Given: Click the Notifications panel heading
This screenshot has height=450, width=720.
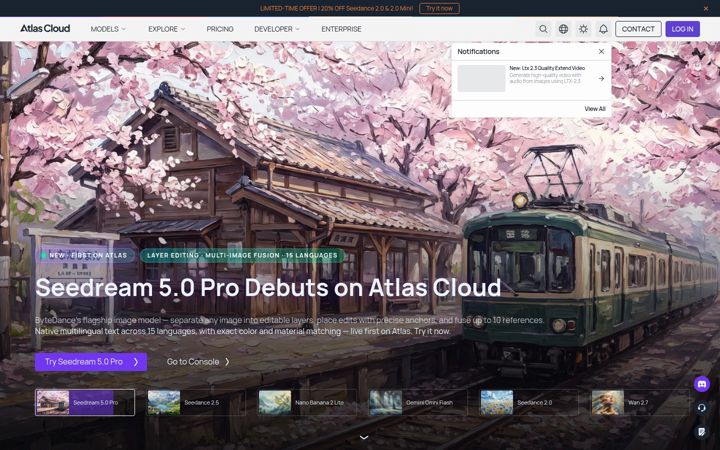Looking at the screenshot, I should pyautogui.click(x=478, y=51).
